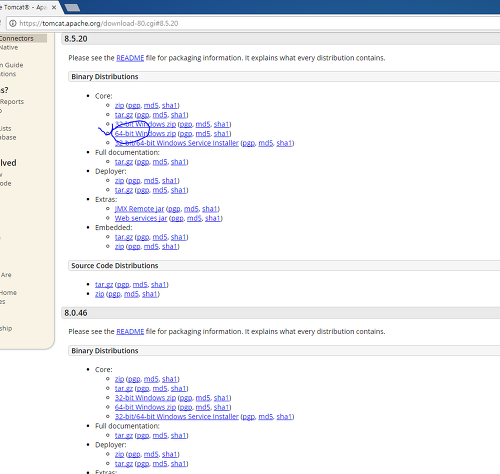Open md5 of 8.5.20 Core zip
The height and width of the screenshot is (474, 500).
tap(151, 105)
